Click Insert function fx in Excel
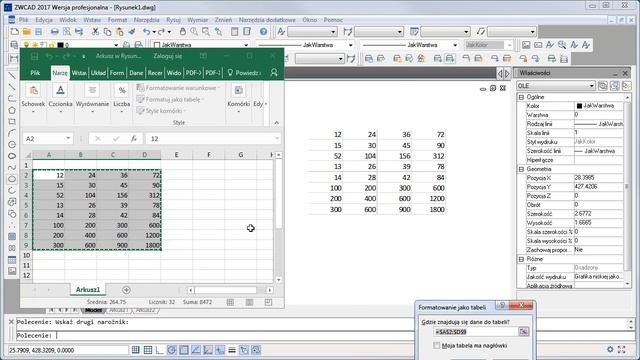 134,139
